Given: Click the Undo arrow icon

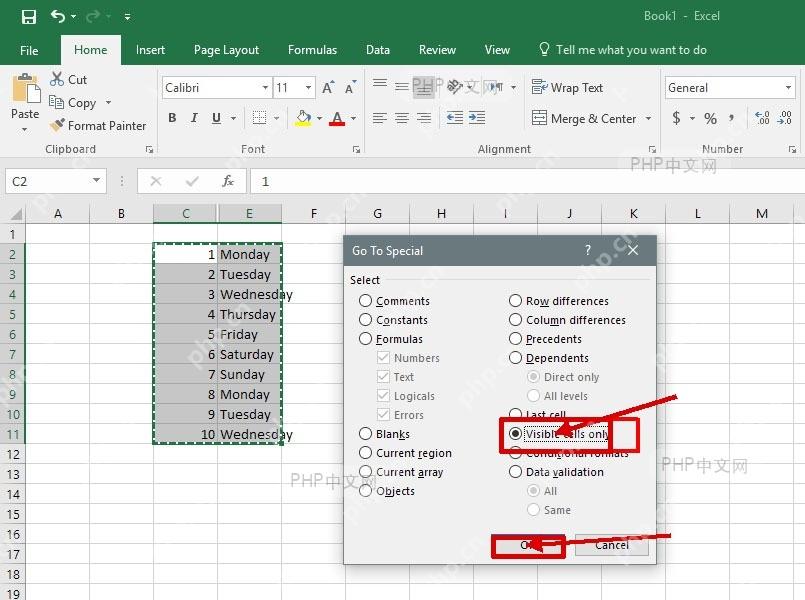Looking at the screenshot, I should point(58,16).
